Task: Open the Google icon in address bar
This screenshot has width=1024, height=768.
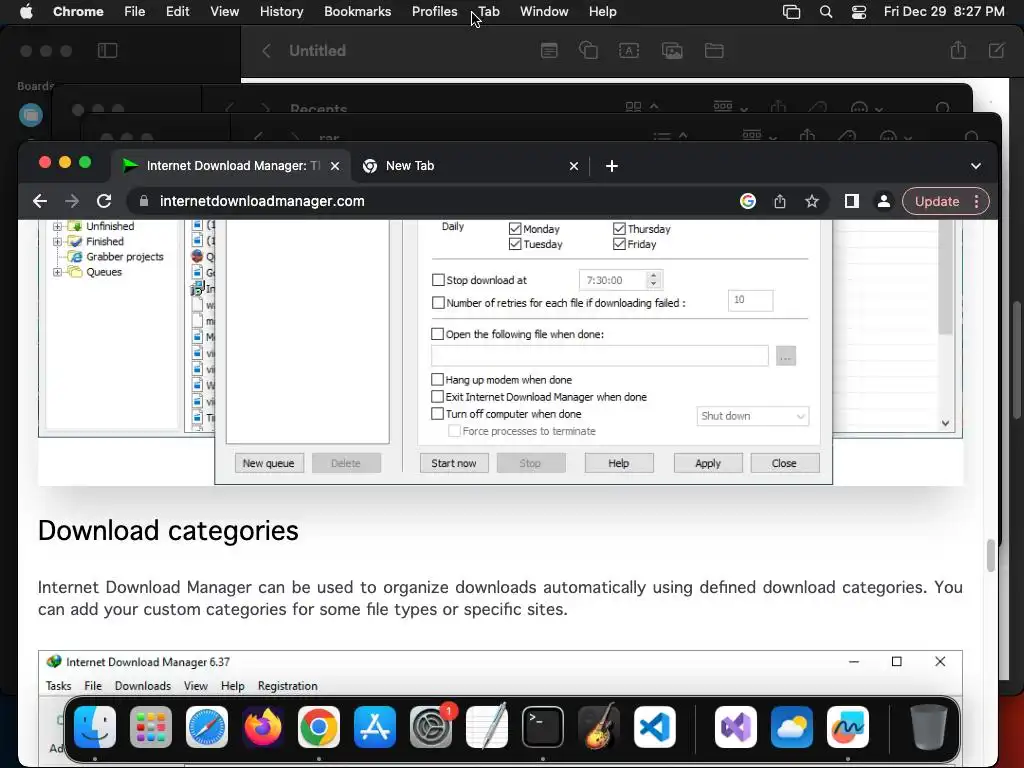Action: click(748, 201)
